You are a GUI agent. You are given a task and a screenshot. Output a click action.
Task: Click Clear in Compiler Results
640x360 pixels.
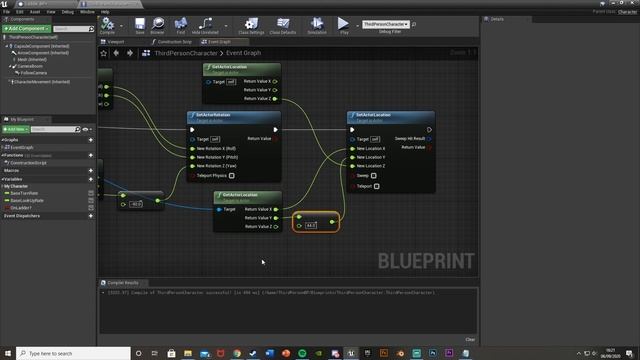(470, 340)
